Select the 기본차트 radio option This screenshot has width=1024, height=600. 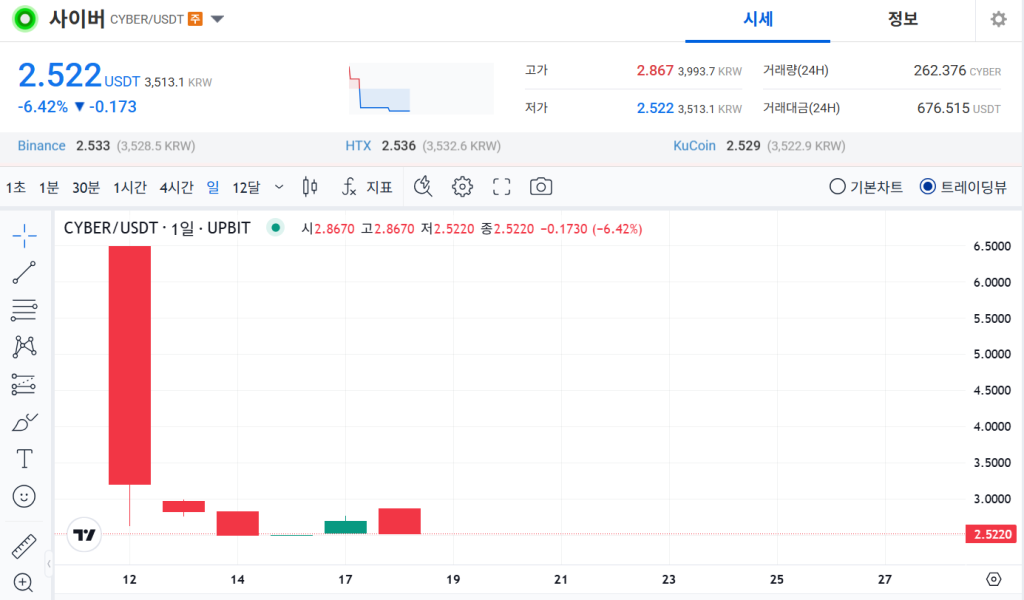(x=837, y=187)
